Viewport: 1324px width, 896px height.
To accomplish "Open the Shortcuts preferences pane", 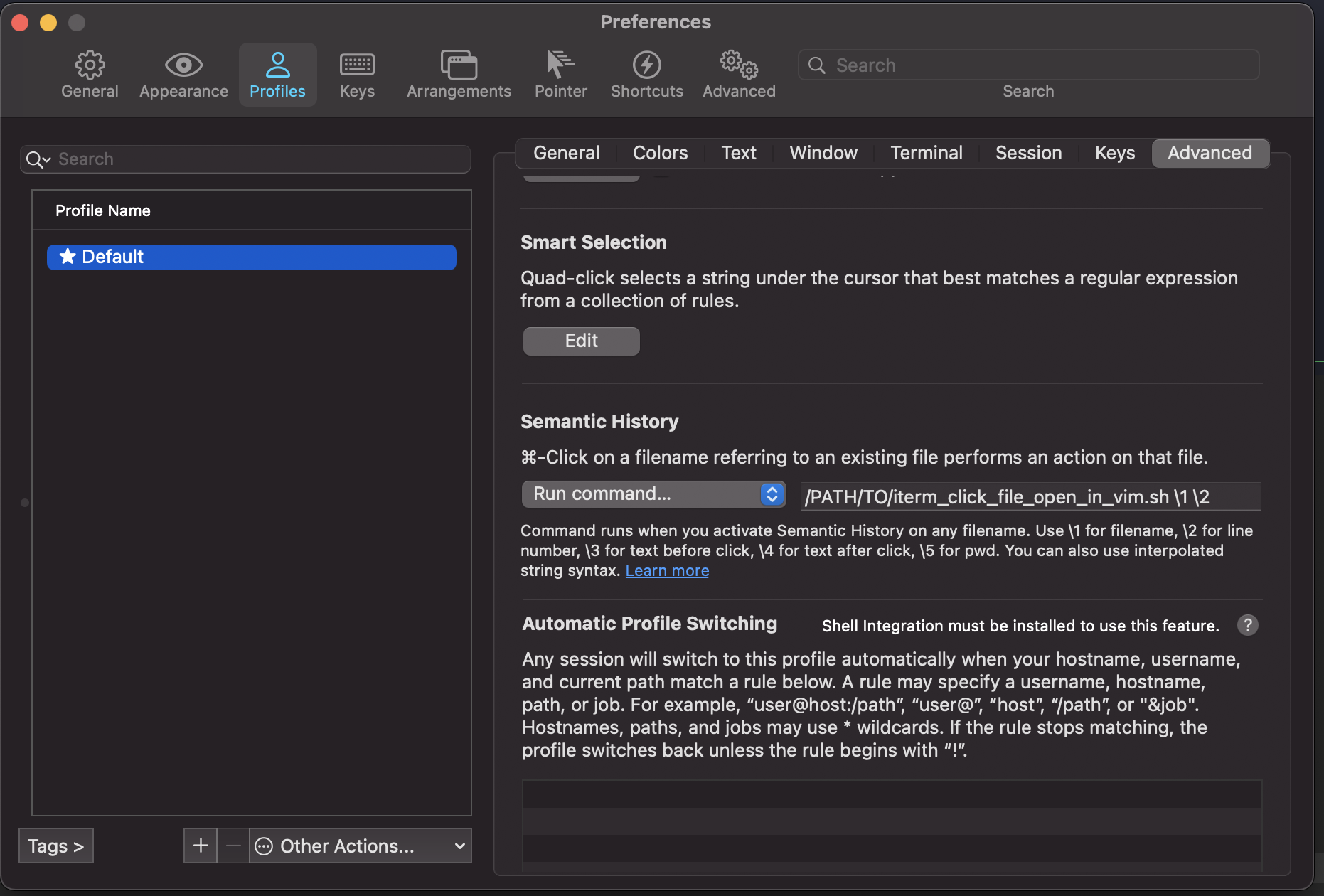I will [x=646, y=75].
